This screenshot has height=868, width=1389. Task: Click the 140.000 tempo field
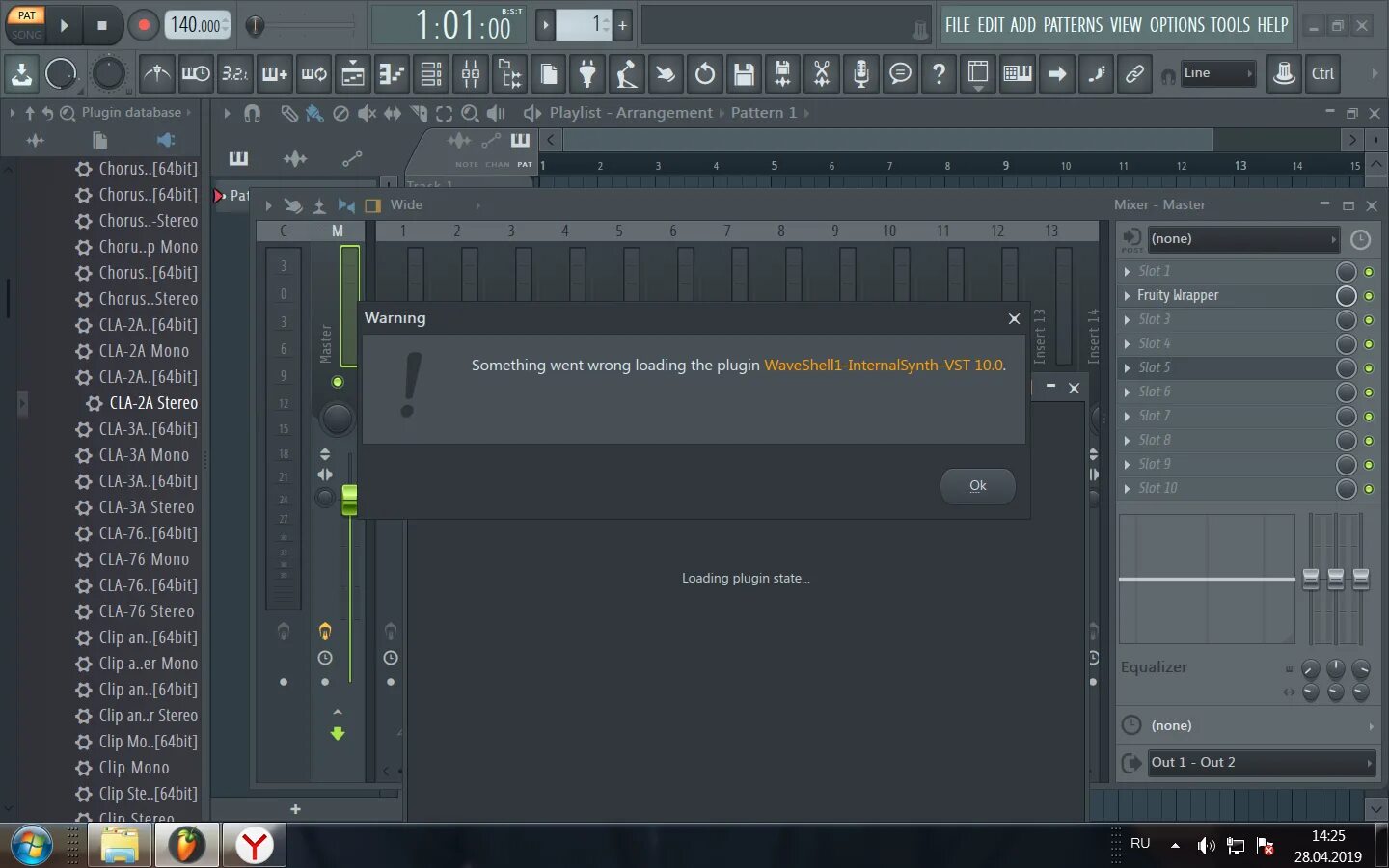[x=199, y=25]
